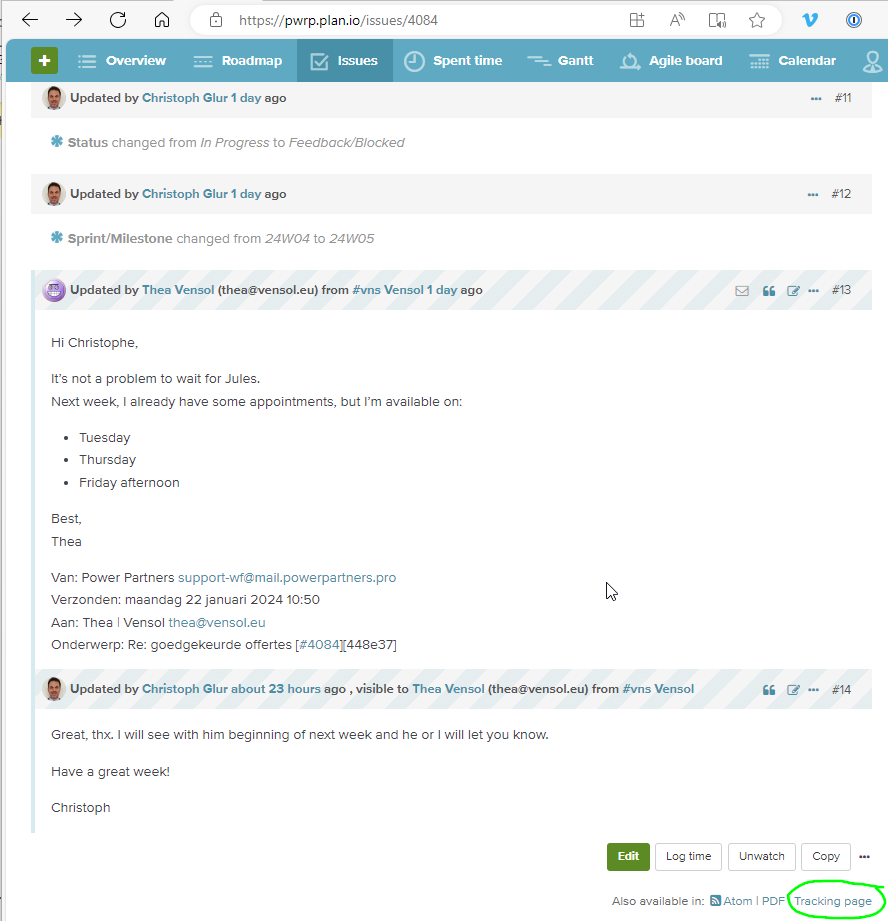Open the Calendar tab
The image size is (888, 921).
click(793, 60)
